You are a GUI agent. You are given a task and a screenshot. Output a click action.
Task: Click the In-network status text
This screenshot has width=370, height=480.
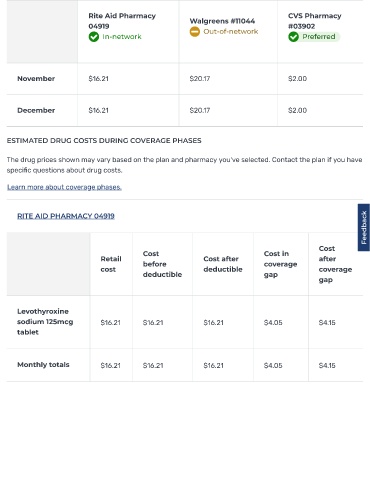pyautogui.click(x=122, y=37)
